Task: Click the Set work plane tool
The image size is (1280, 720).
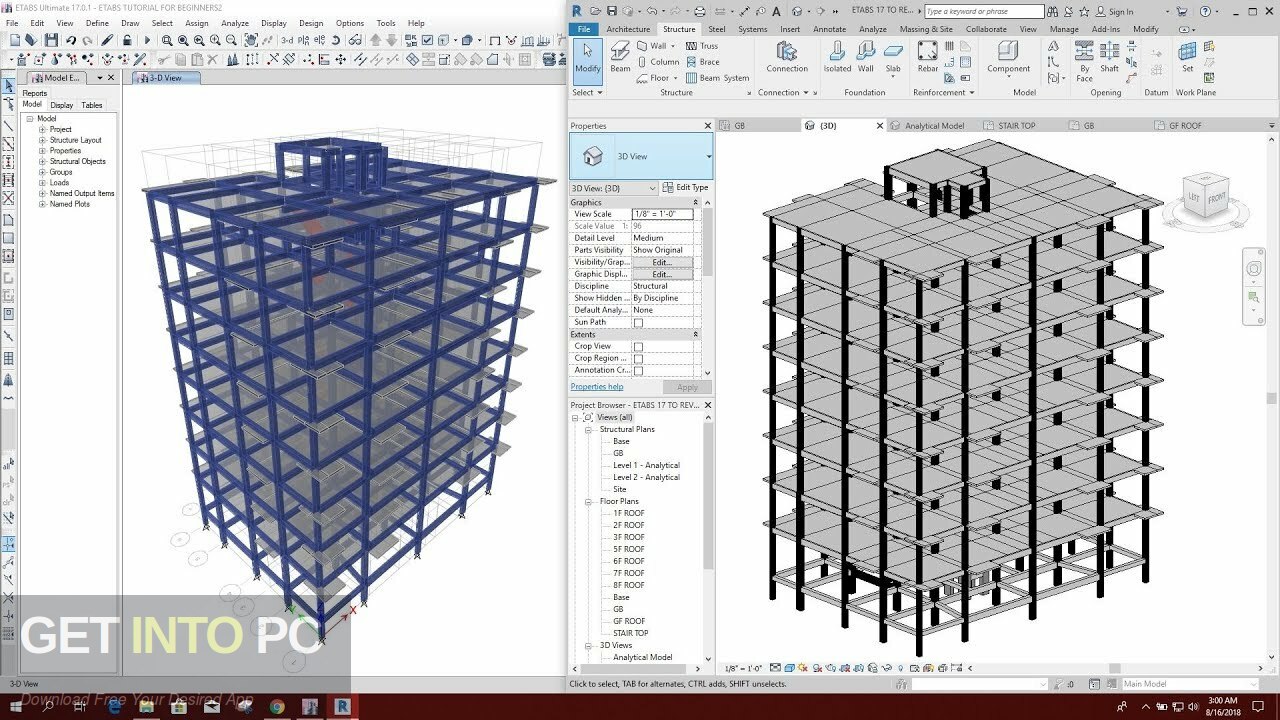Action: pos(1187,56)
